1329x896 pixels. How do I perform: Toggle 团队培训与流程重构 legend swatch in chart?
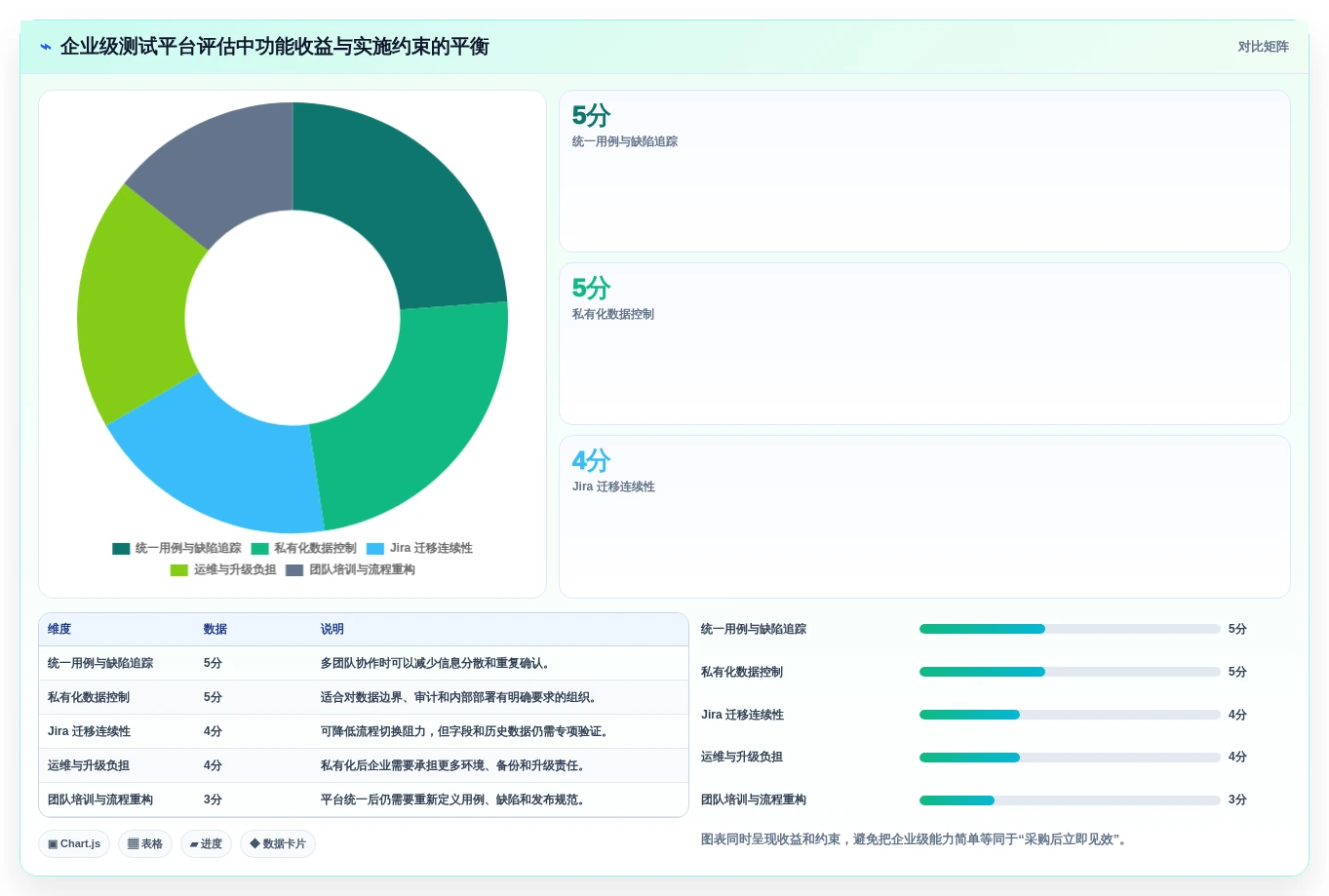[294, 570]
